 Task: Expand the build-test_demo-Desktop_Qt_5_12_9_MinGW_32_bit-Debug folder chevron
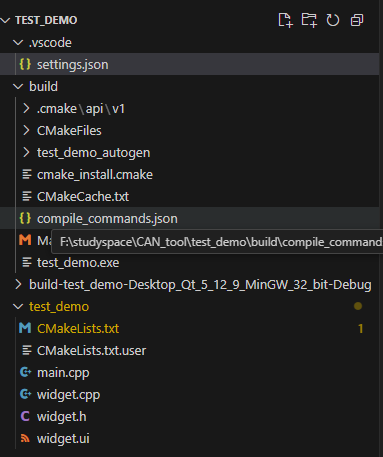pos(18,284)
